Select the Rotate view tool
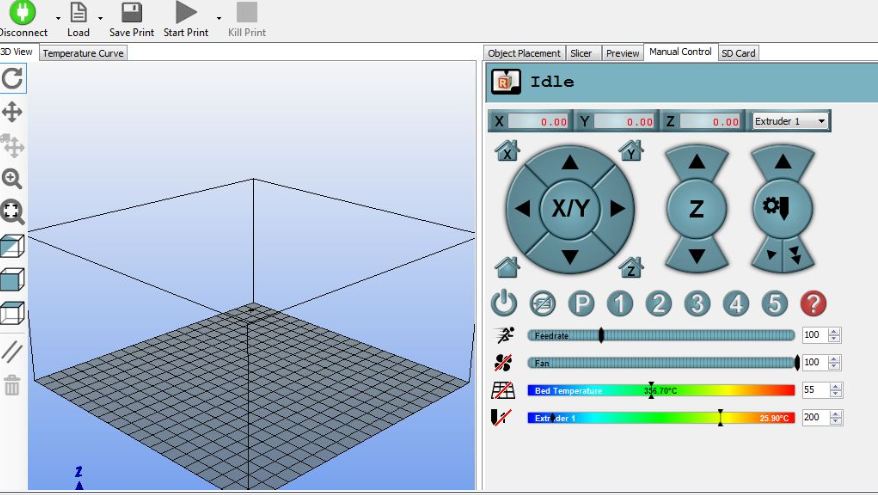The width and height of the screenshot is (878, 495). coord(12,78)
